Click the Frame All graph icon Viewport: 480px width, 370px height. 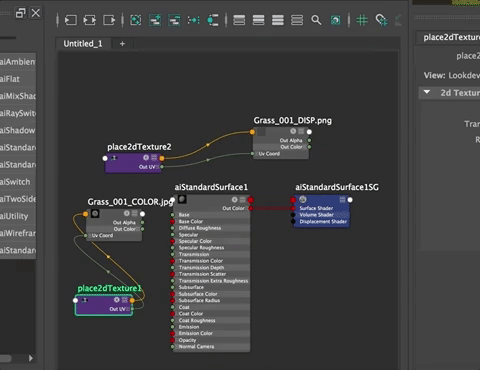point(135,20)
